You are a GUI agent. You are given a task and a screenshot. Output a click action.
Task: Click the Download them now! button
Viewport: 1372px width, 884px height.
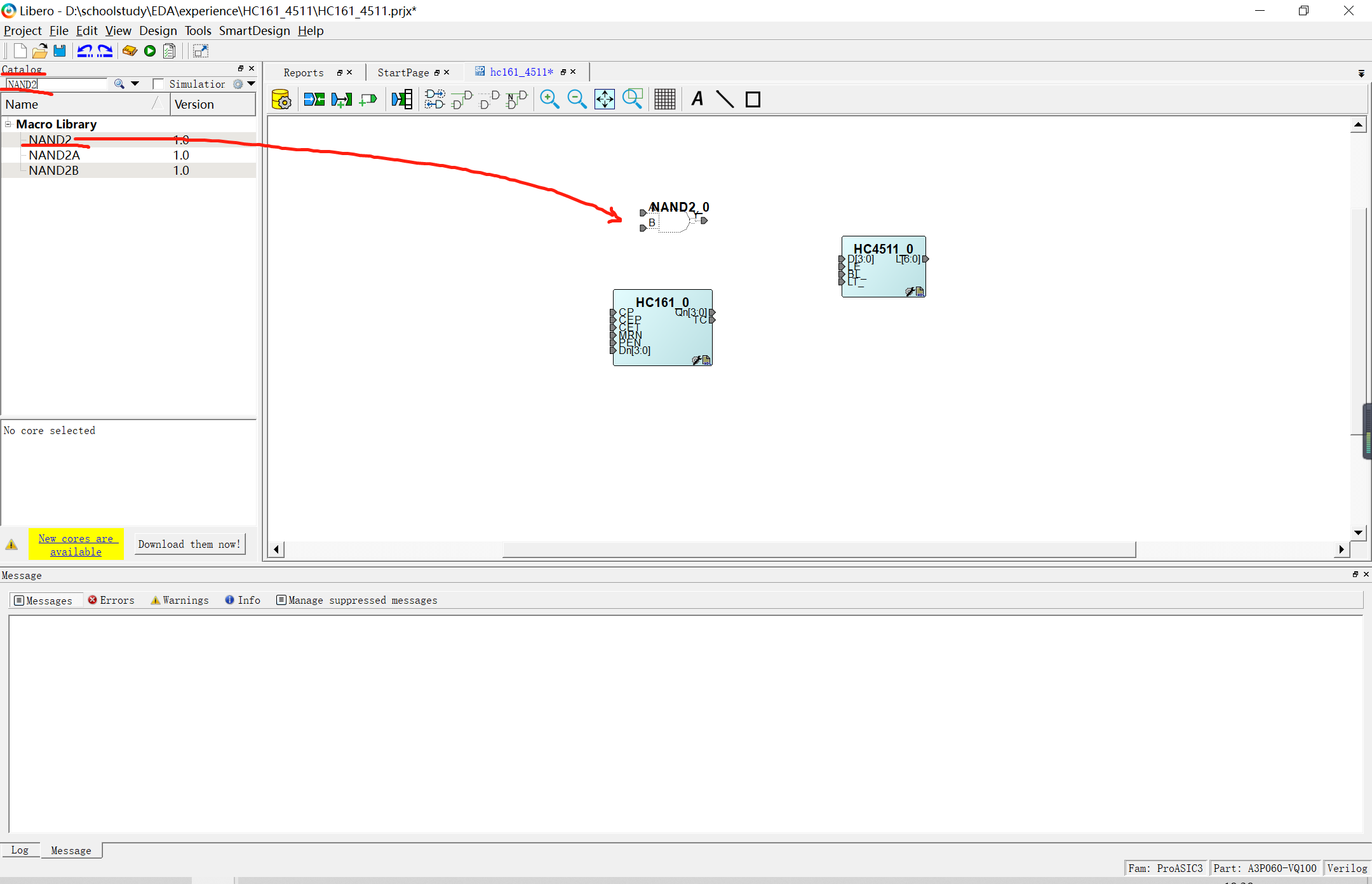point(189,544)
